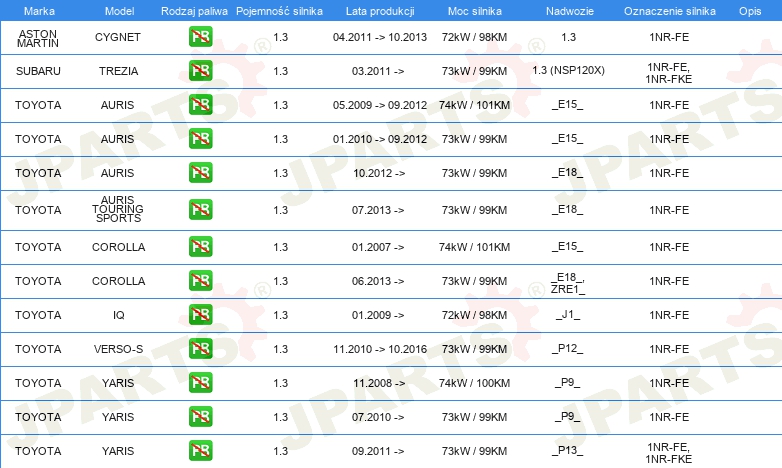782x468 pixels.
Task: Click the 05.2009 -> 09.2012 production dates
Action: point(380,105)
